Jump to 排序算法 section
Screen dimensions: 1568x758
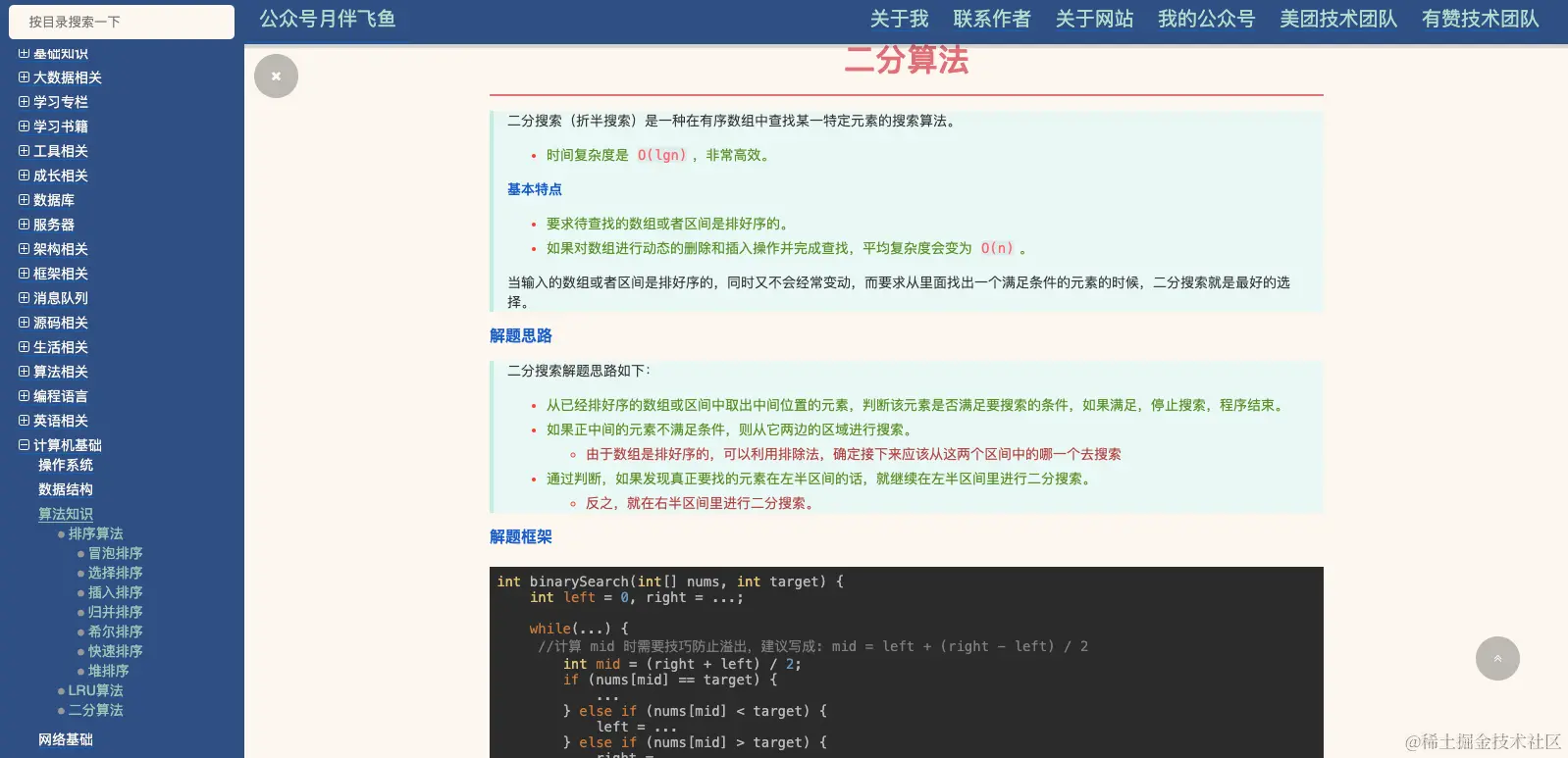pyautogui.click(x=96, y=533)
